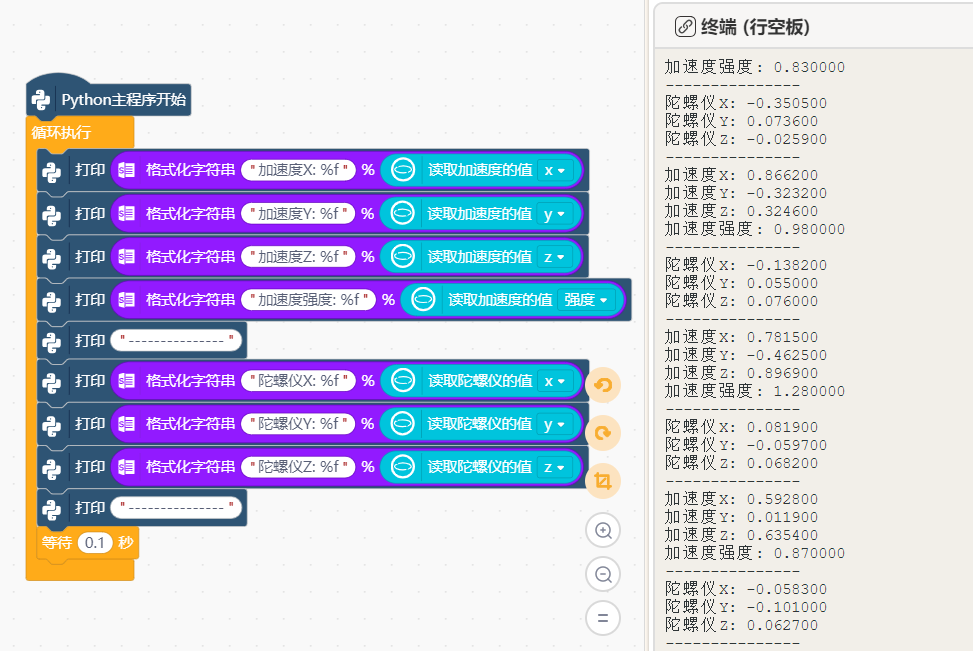Click format-string icon in 加速度Y row
Screen dimensions: 973x651
[127, 213]
